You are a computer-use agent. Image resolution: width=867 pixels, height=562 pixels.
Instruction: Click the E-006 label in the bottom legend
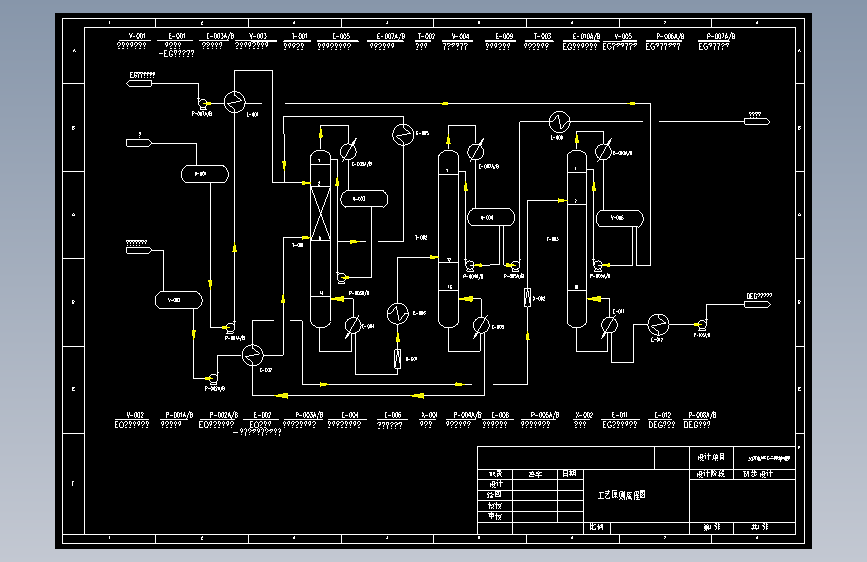tap(393, 415)
